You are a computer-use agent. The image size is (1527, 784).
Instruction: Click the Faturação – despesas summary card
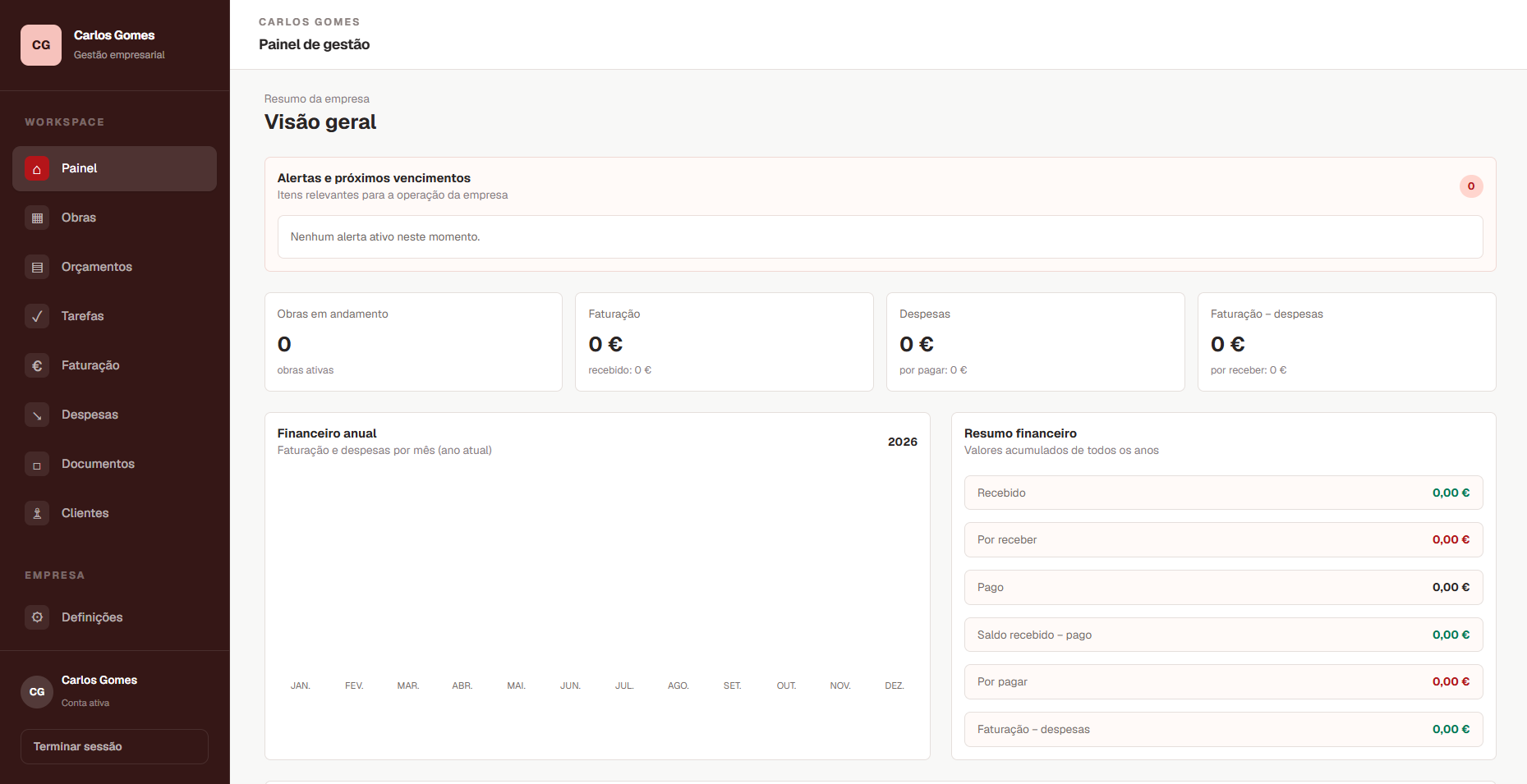[1347, 342]
